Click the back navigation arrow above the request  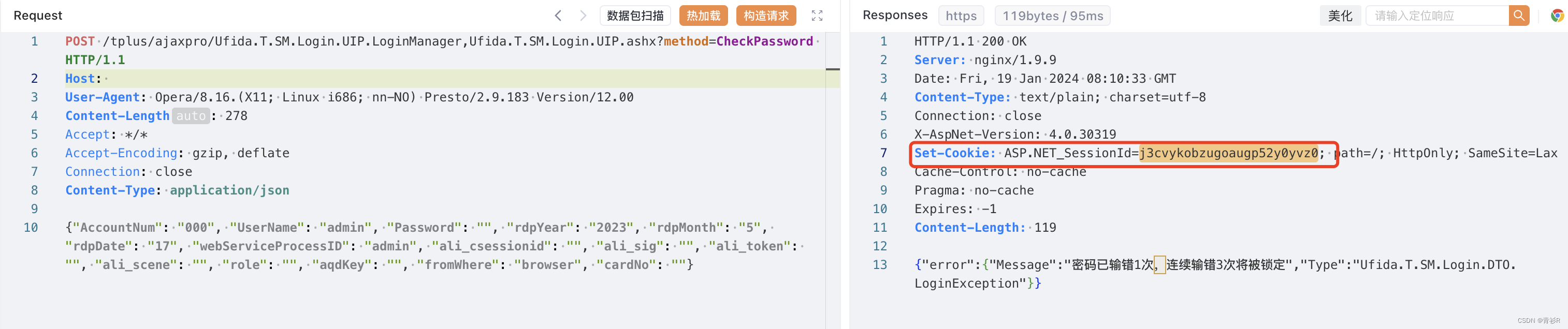558,15
